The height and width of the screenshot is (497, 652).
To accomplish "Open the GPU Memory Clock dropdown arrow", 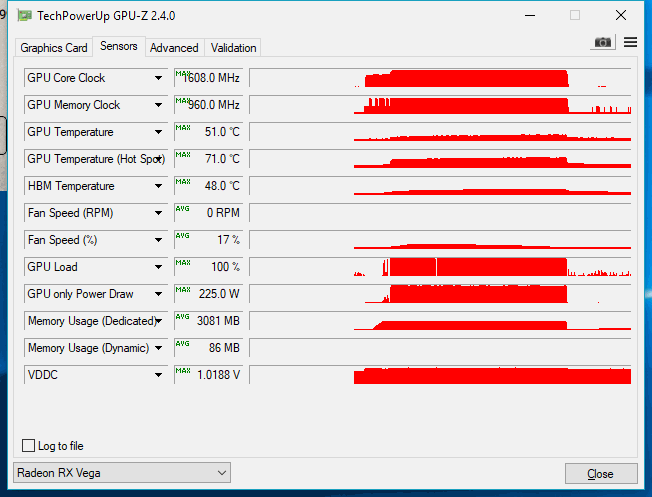I will [x=158, y=105].
